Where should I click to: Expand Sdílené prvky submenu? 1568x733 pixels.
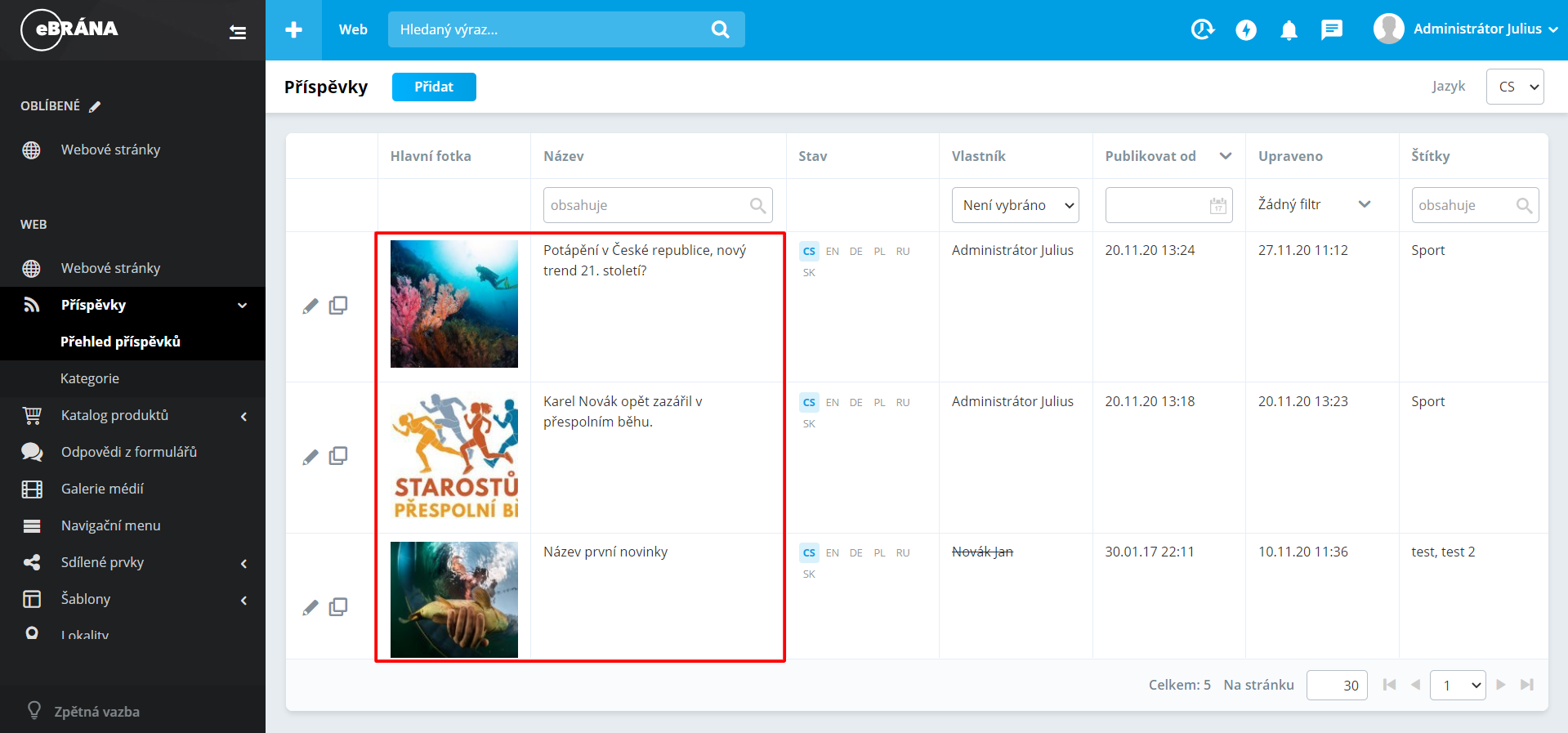click(243, 564)
